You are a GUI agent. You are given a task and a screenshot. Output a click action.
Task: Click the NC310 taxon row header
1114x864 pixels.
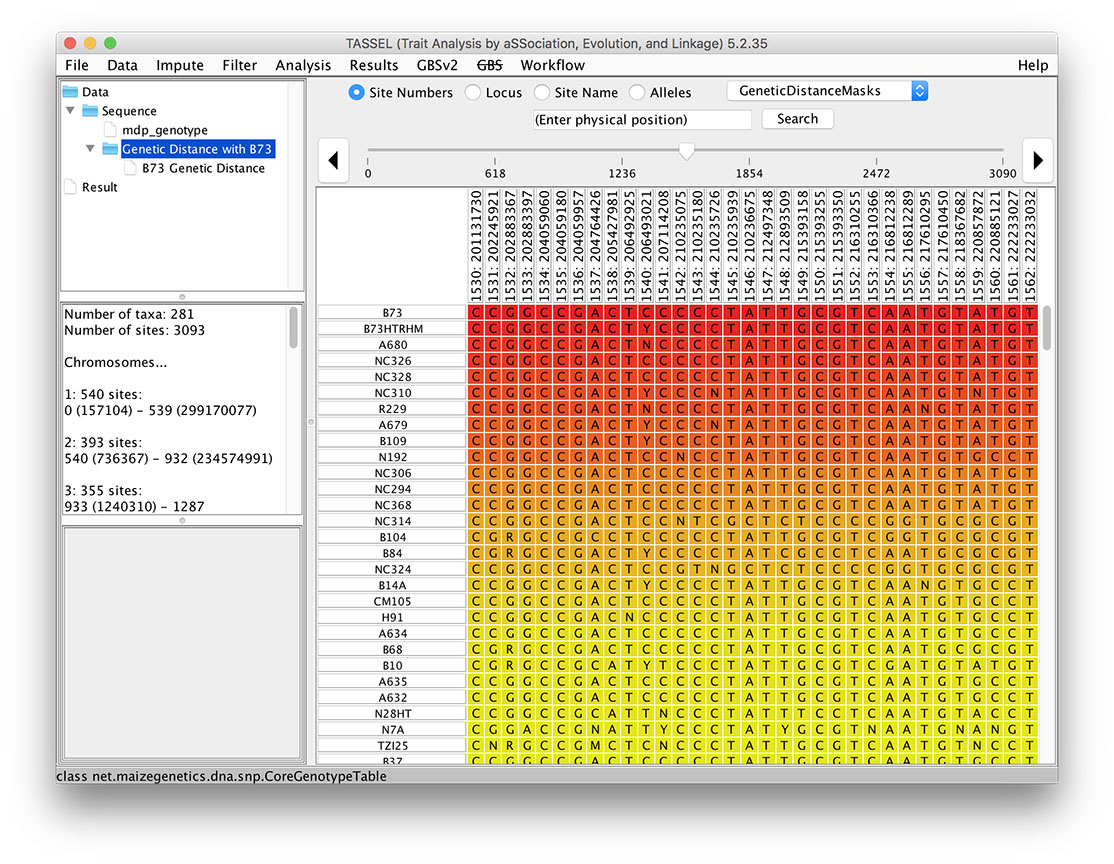[x=392, y=393]
